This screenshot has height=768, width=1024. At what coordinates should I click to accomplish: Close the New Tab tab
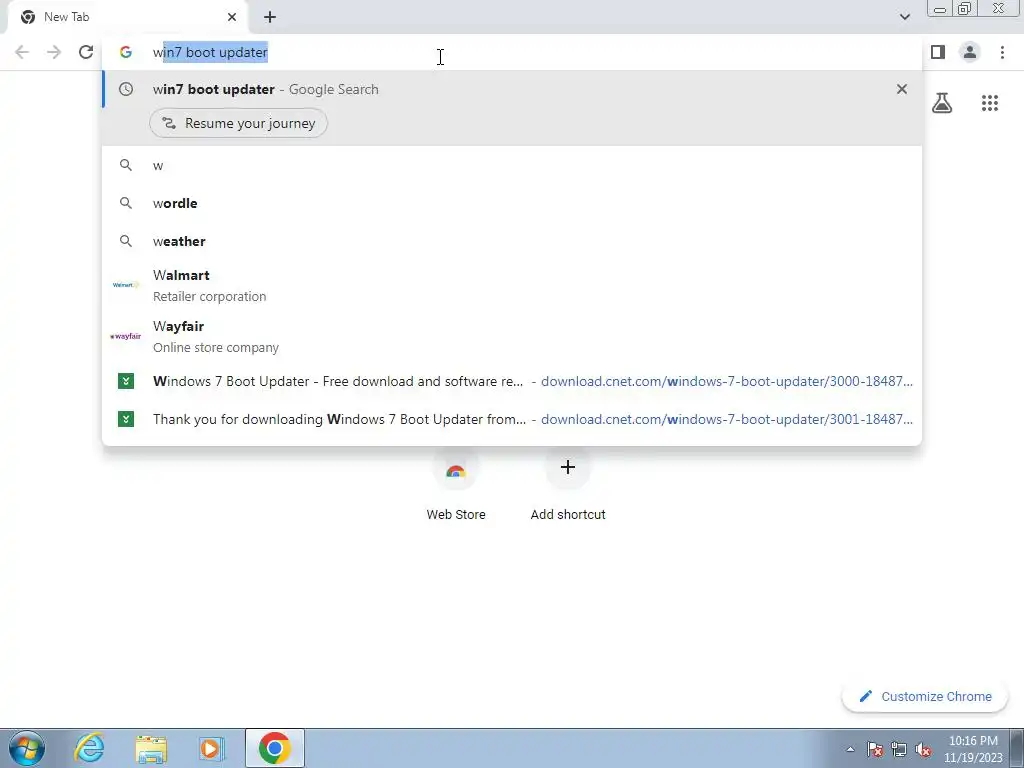tap(232, 17)
